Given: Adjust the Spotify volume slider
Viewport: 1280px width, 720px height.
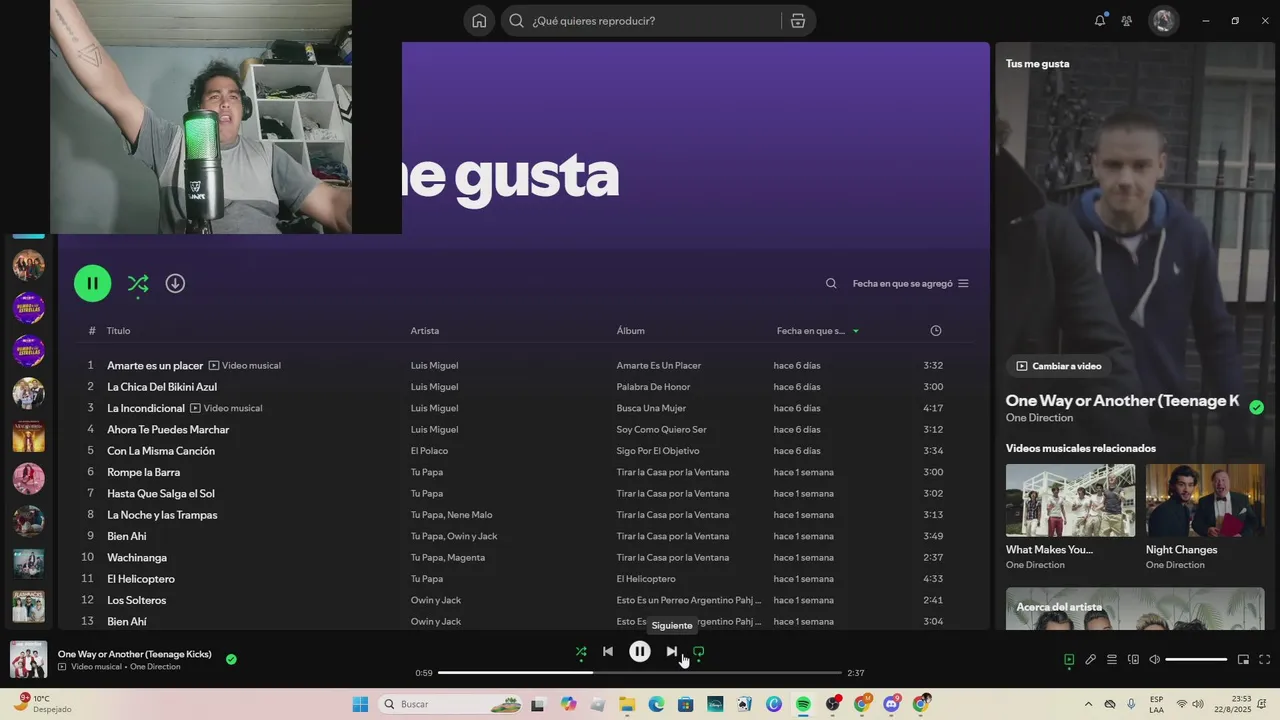Looking at the screenshot, I should (x=1196, y=660).
